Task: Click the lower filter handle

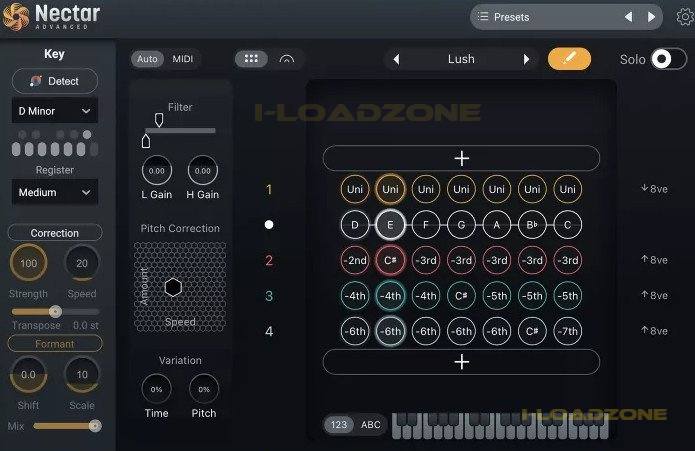Action: tap(146, 141)
